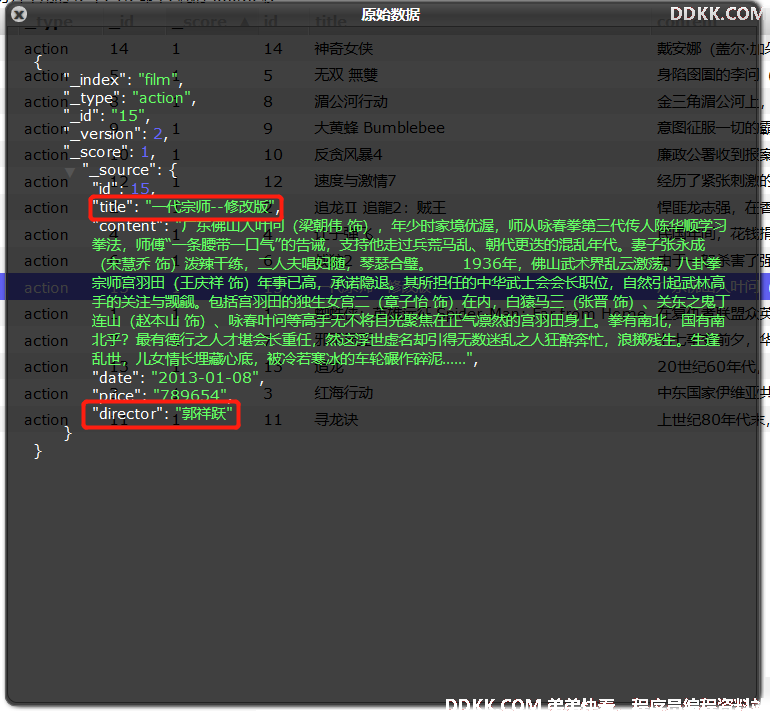Click the 戴安娜 content cell in the table
Image resolution: width=770 pixels, height=716 pixels.
point(712,49)
